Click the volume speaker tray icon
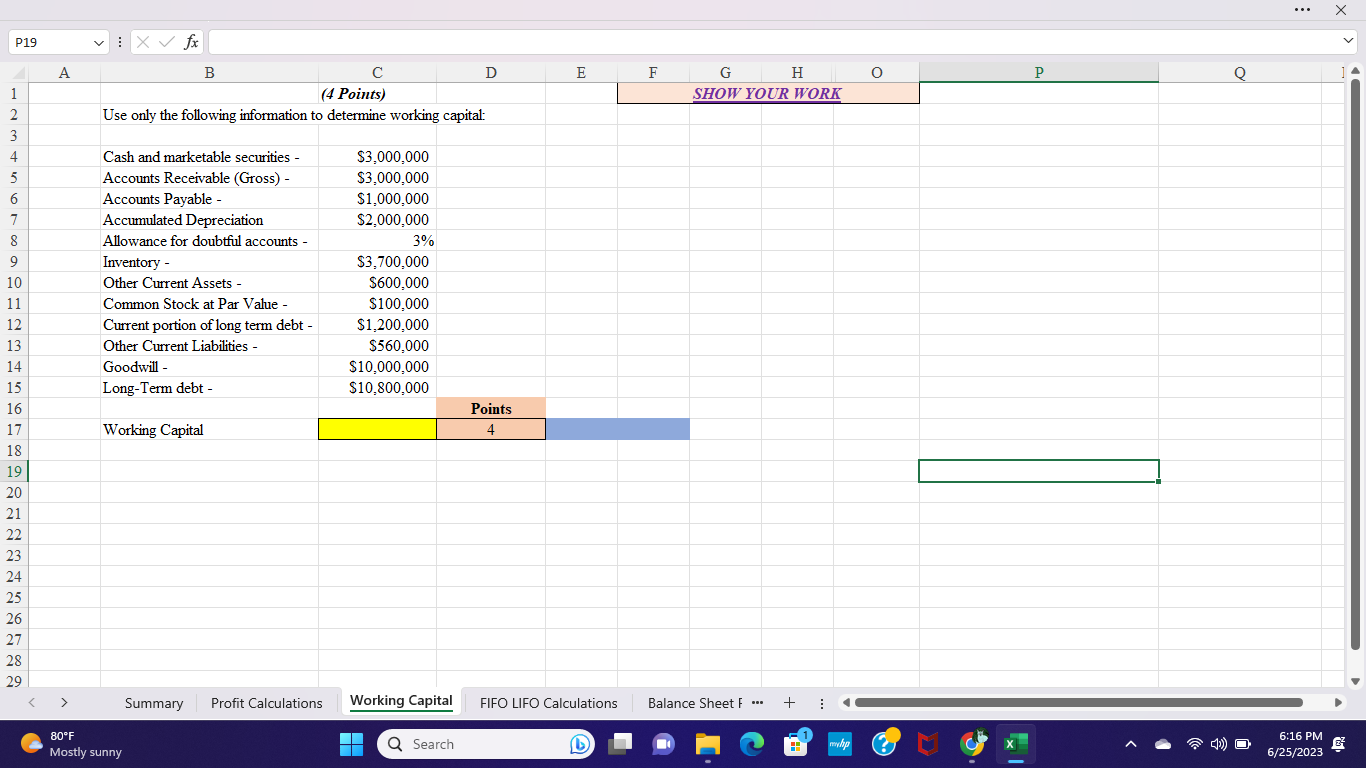 coord(1217,745)
